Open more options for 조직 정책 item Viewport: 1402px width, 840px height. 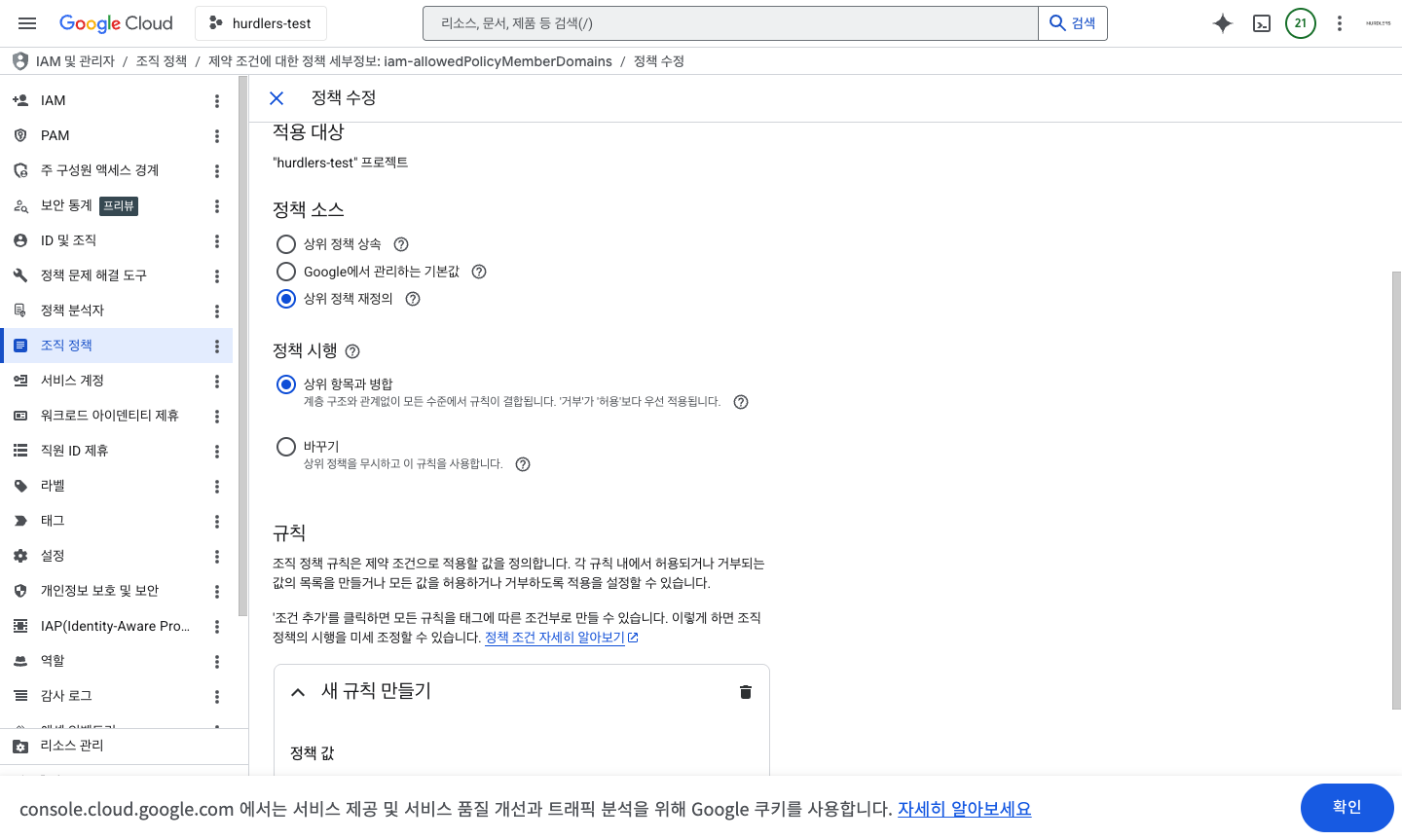(x=217, y=347)
